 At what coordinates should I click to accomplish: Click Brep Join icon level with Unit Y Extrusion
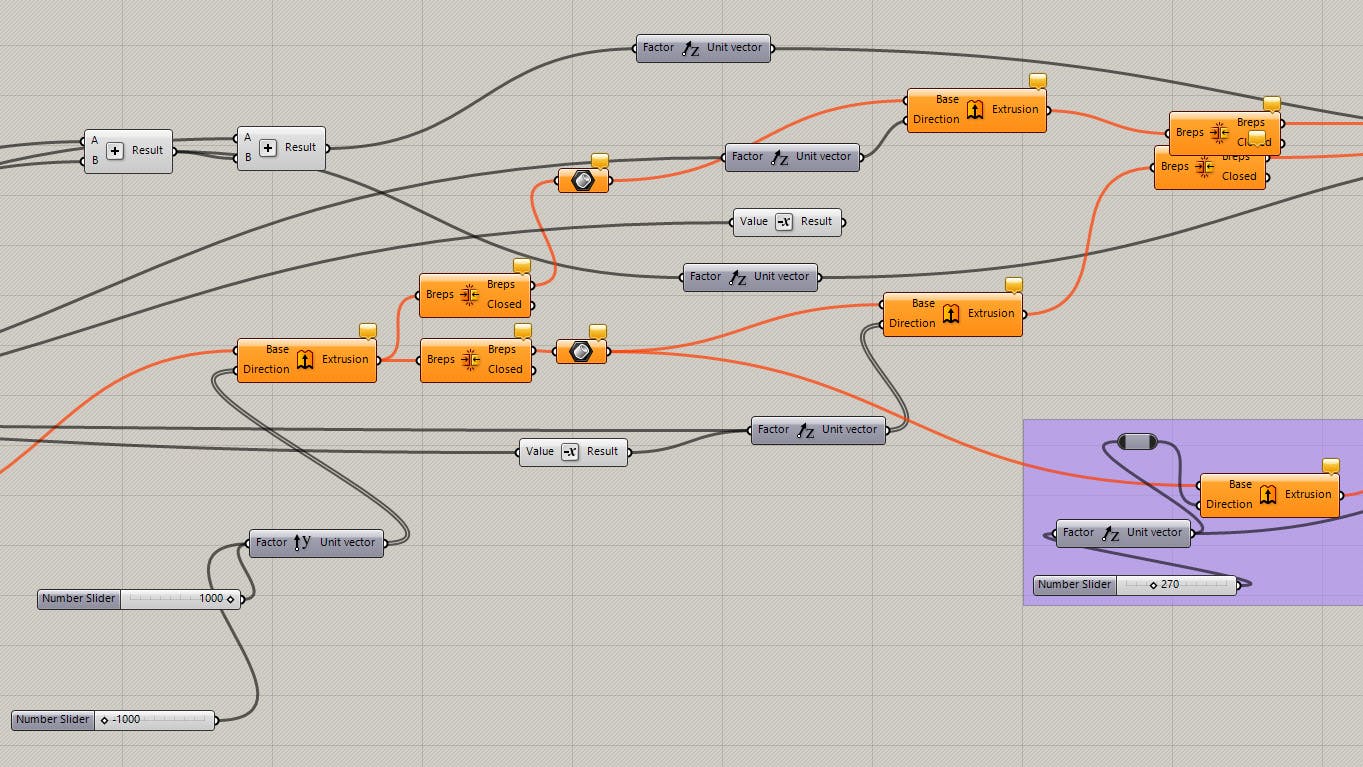pyautogui.click(x=471, y=360)
